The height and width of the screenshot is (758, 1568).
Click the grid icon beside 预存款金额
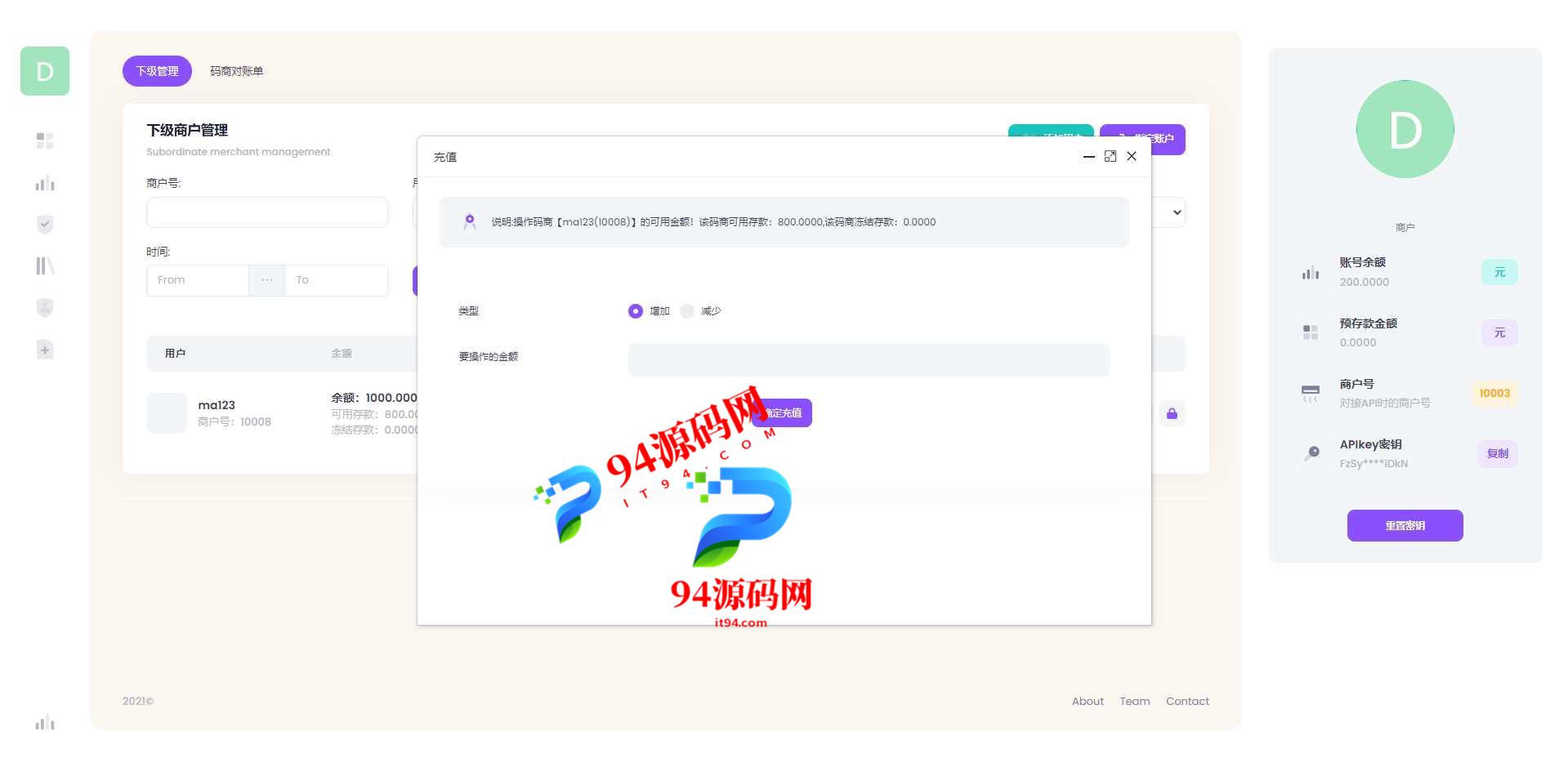point(1311,332)
